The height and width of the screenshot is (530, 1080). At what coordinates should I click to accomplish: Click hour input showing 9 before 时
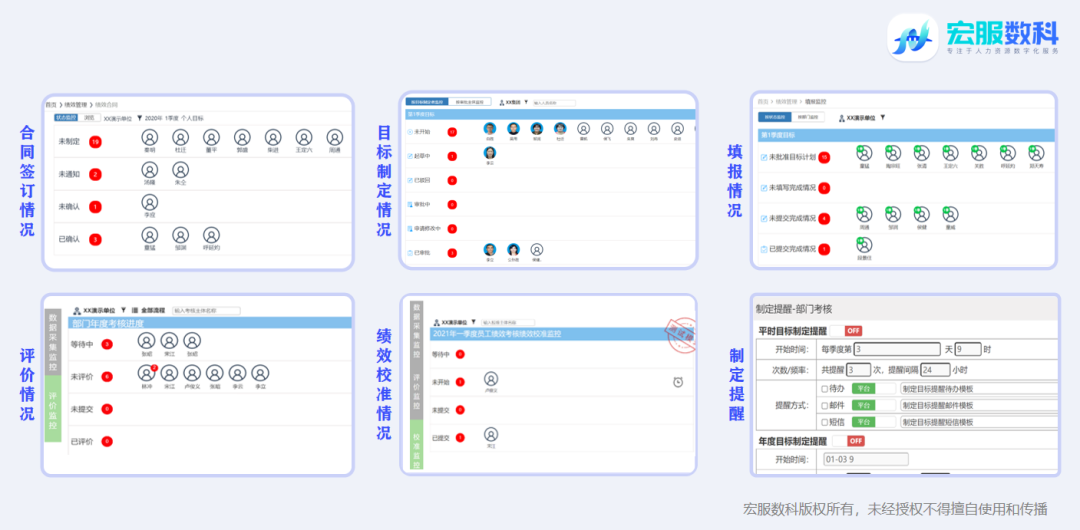pos(968,349)
